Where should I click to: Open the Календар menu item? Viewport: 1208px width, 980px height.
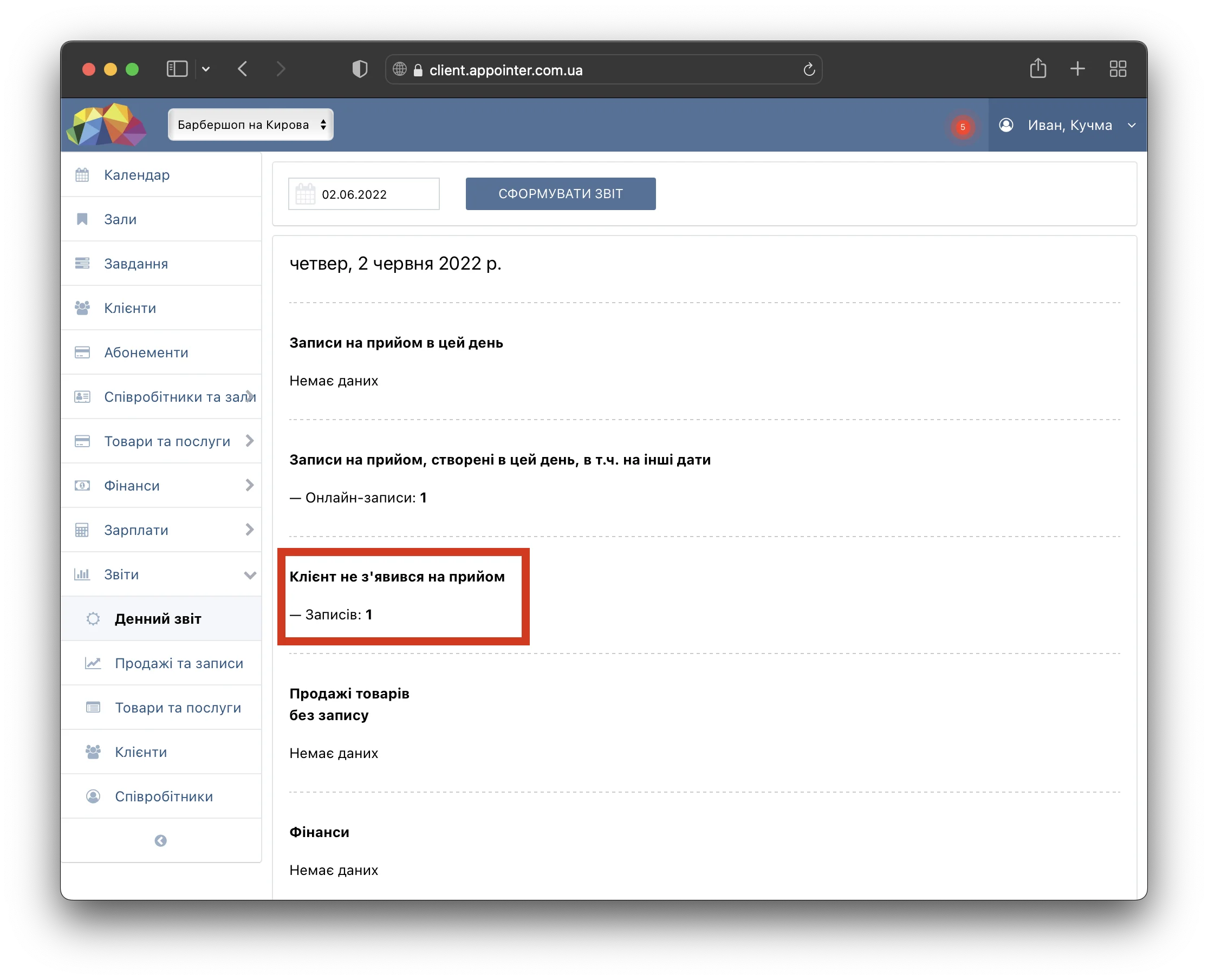click(x=161, y=175)
